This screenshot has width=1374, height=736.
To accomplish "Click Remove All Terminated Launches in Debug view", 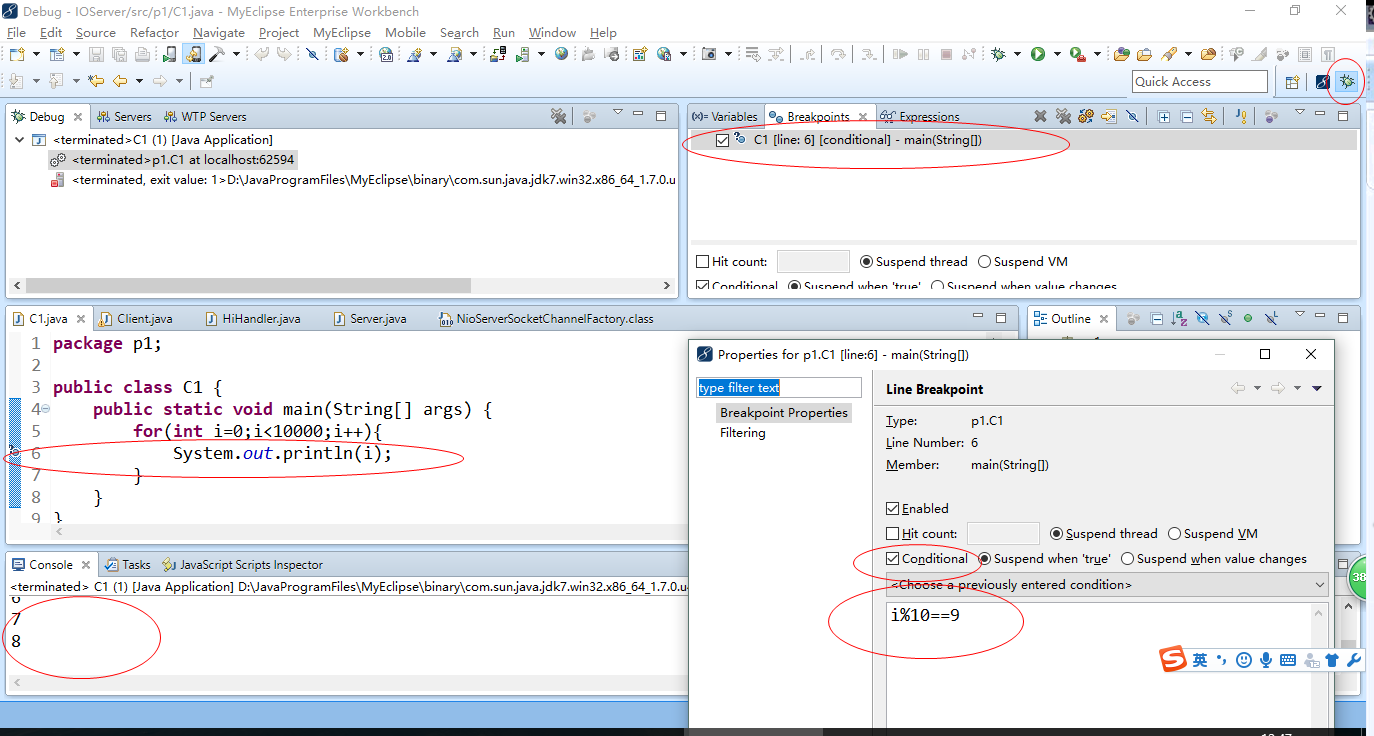I will click(559, 117).
